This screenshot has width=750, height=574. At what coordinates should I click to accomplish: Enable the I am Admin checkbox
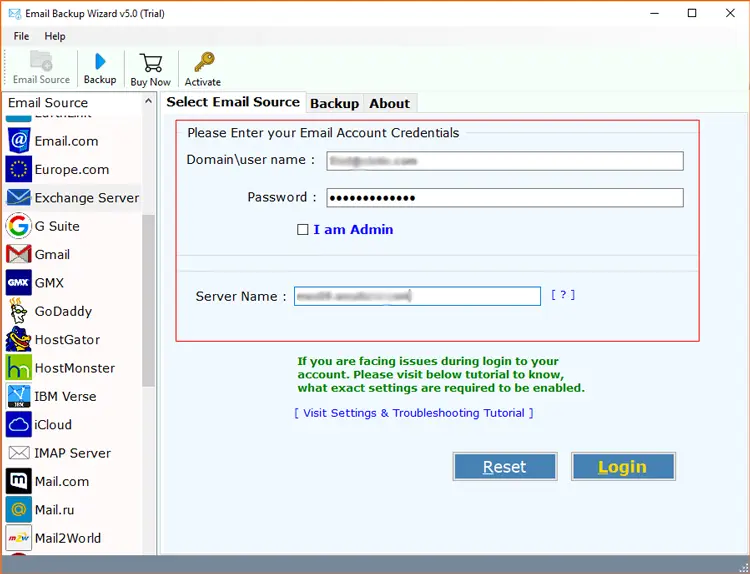coord(302,230)
